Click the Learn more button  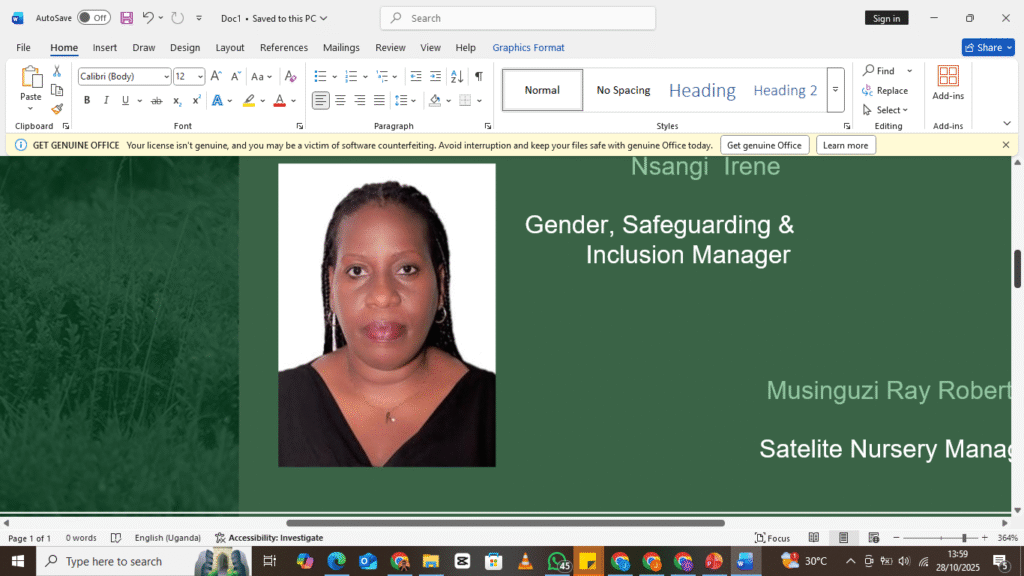845,145
